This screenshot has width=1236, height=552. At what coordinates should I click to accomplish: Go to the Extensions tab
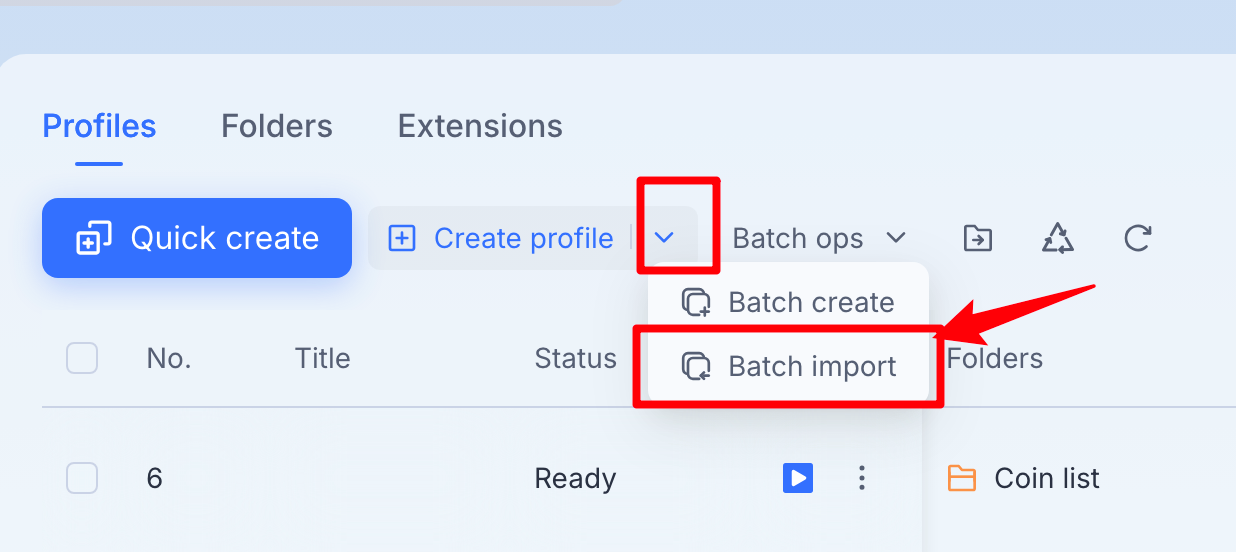pyautogui.click(x=480, y=126)
